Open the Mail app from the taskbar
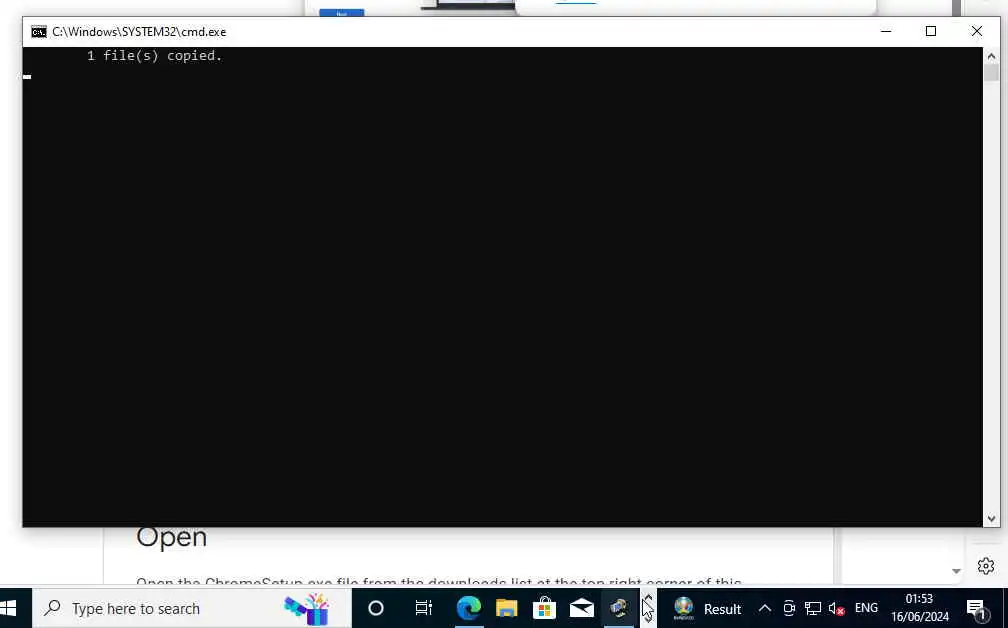Viewport: 1008px width, 628px height. click(x=582, y=608)
